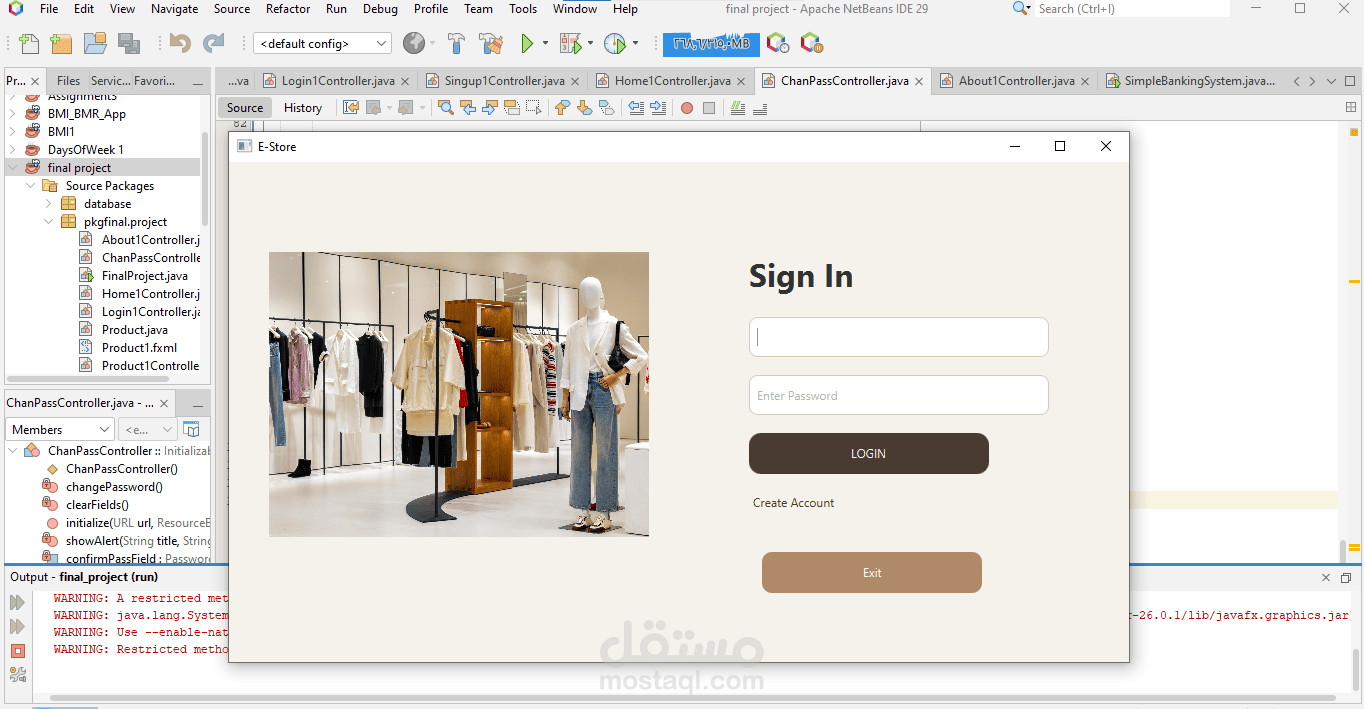Click the Stop Macro Recording icon
The image size is (1364, 709).
pyautogui.click(x=709, y=108)
